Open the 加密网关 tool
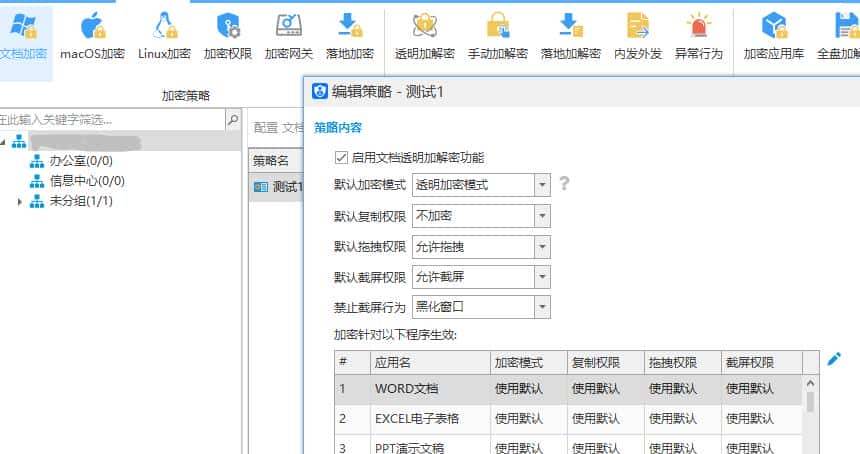This screenshot has width=860, height=454. click(x=288, y=37)
